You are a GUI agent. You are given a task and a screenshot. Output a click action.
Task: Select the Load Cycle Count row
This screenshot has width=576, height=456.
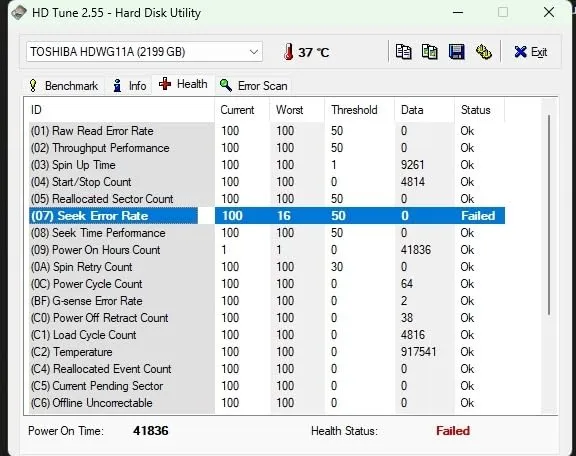(x=267, y=335)
